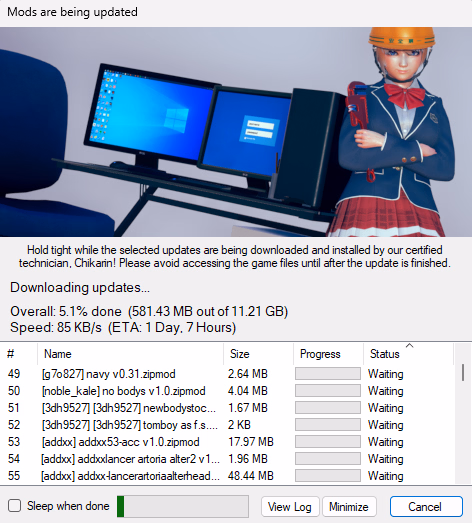Viewport: 472px width, 523px height.
Task: Select addxx-lancerartoriaalterhead 48.44 MB row
Action: [x=227, y=476]
